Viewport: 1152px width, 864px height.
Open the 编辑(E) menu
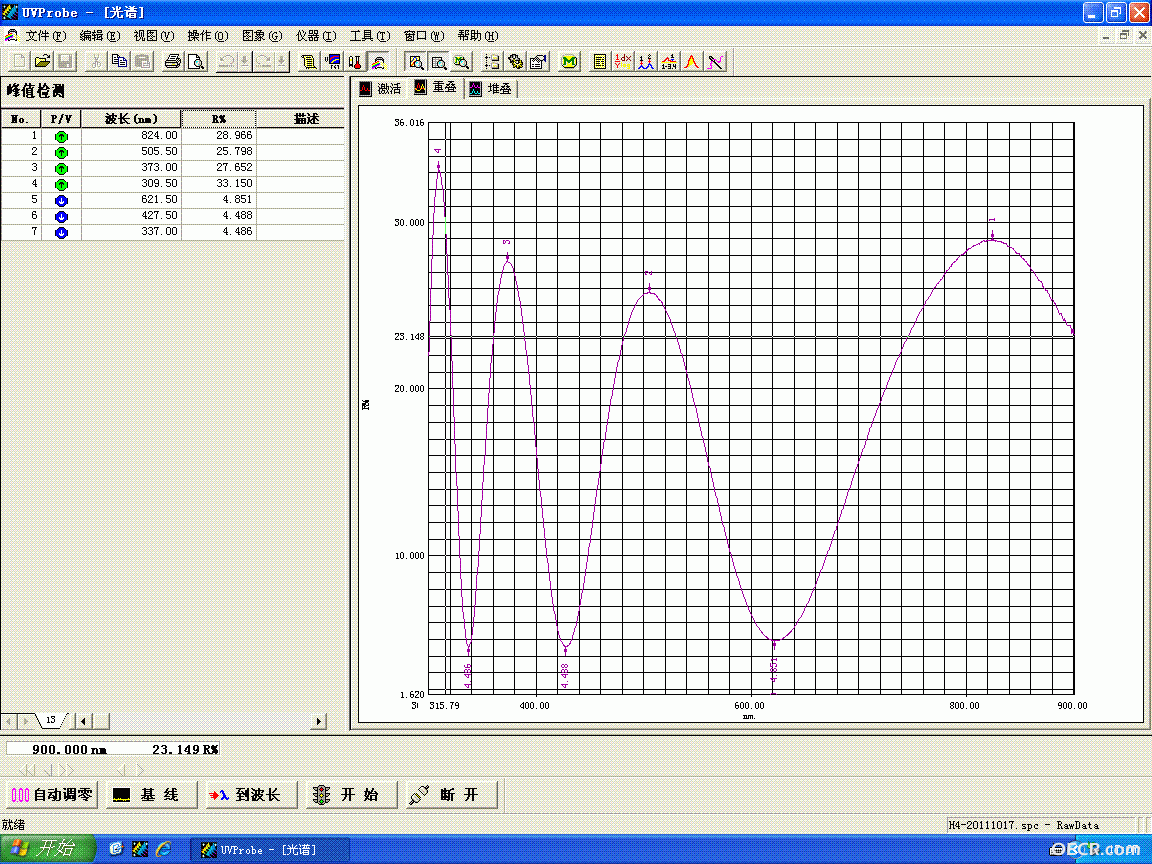(x=99, y=35)
